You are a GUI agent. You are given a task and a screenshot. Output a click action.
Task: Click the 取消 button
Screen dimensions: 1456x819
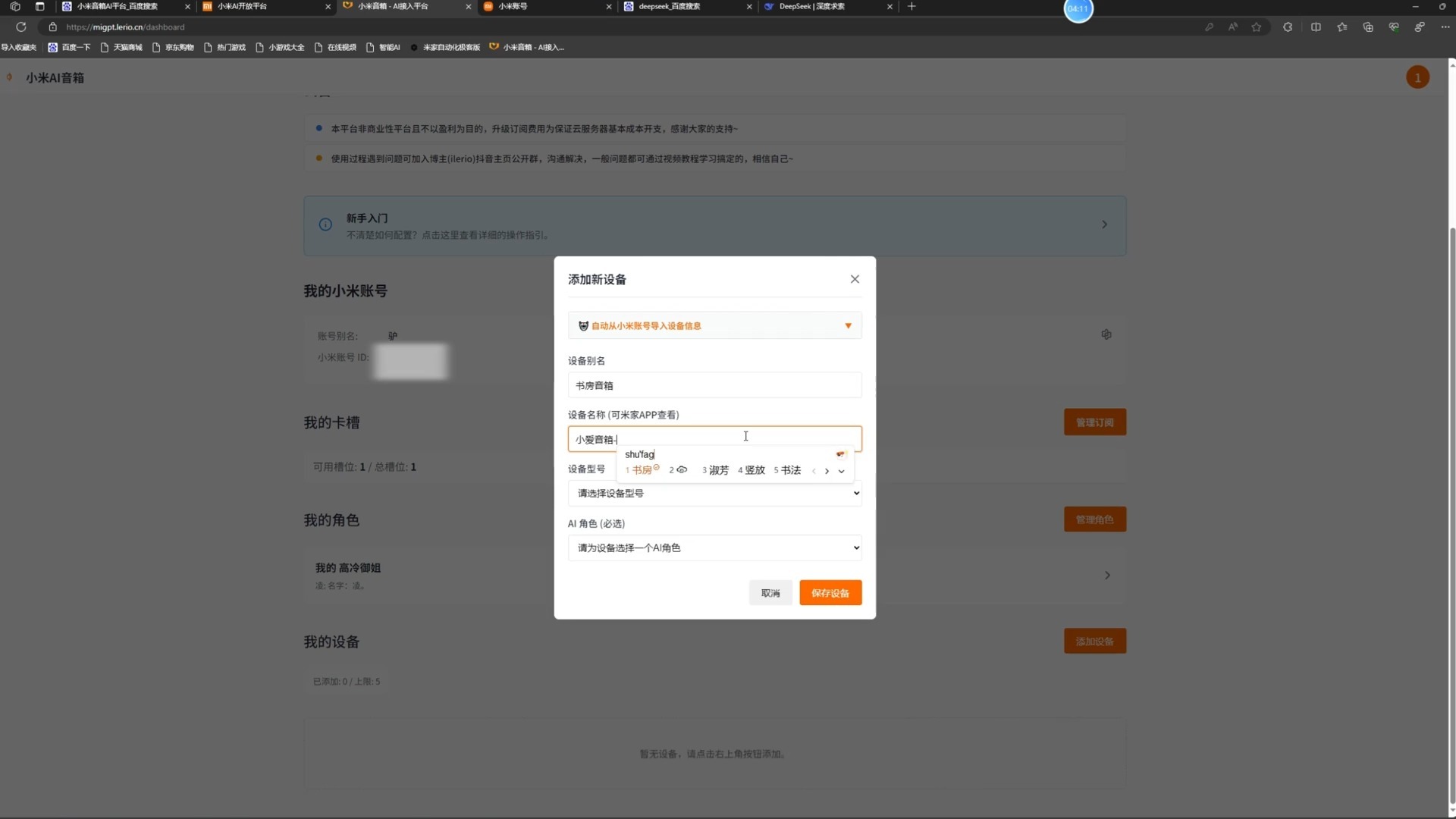pos(770,593)
